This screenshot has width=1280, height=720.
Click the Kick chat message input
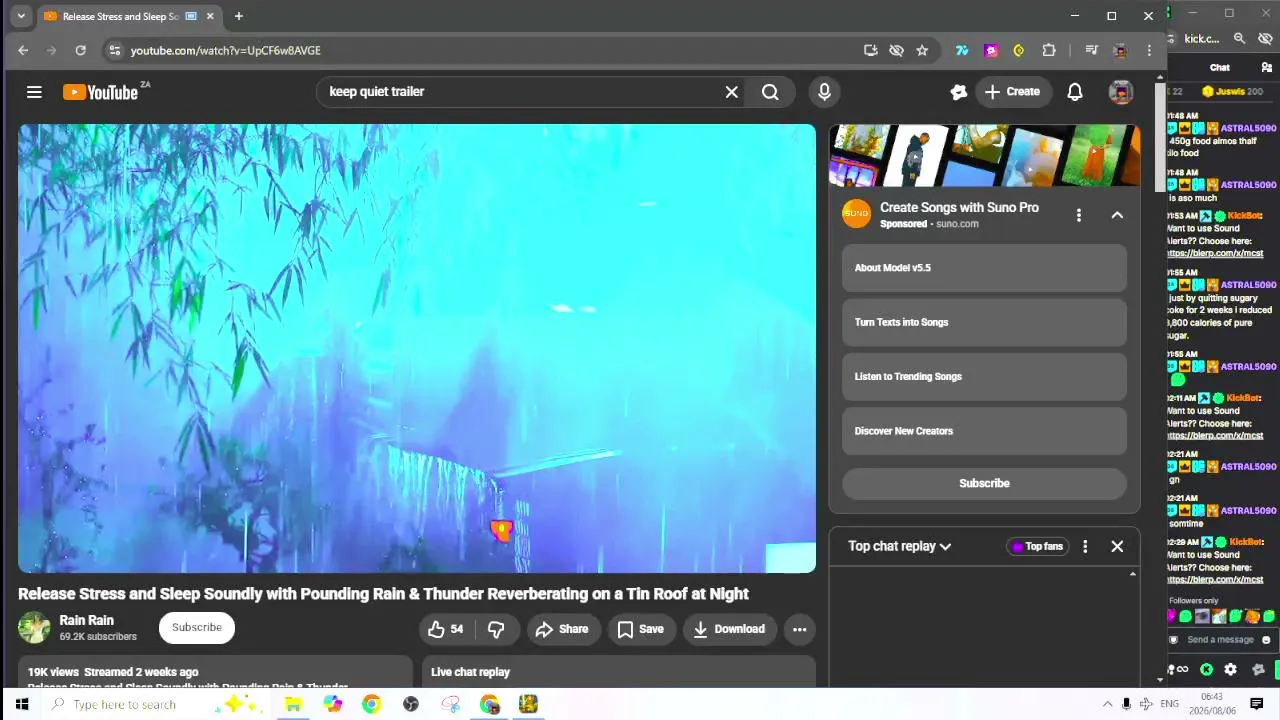[1222, 640]
